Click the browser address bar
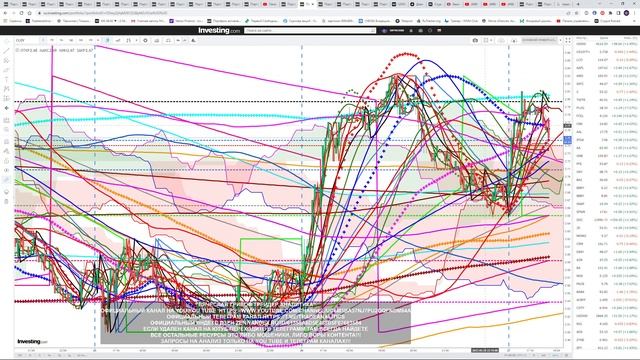The height and width of the screenshot is (360, 640). click(302, 13)
